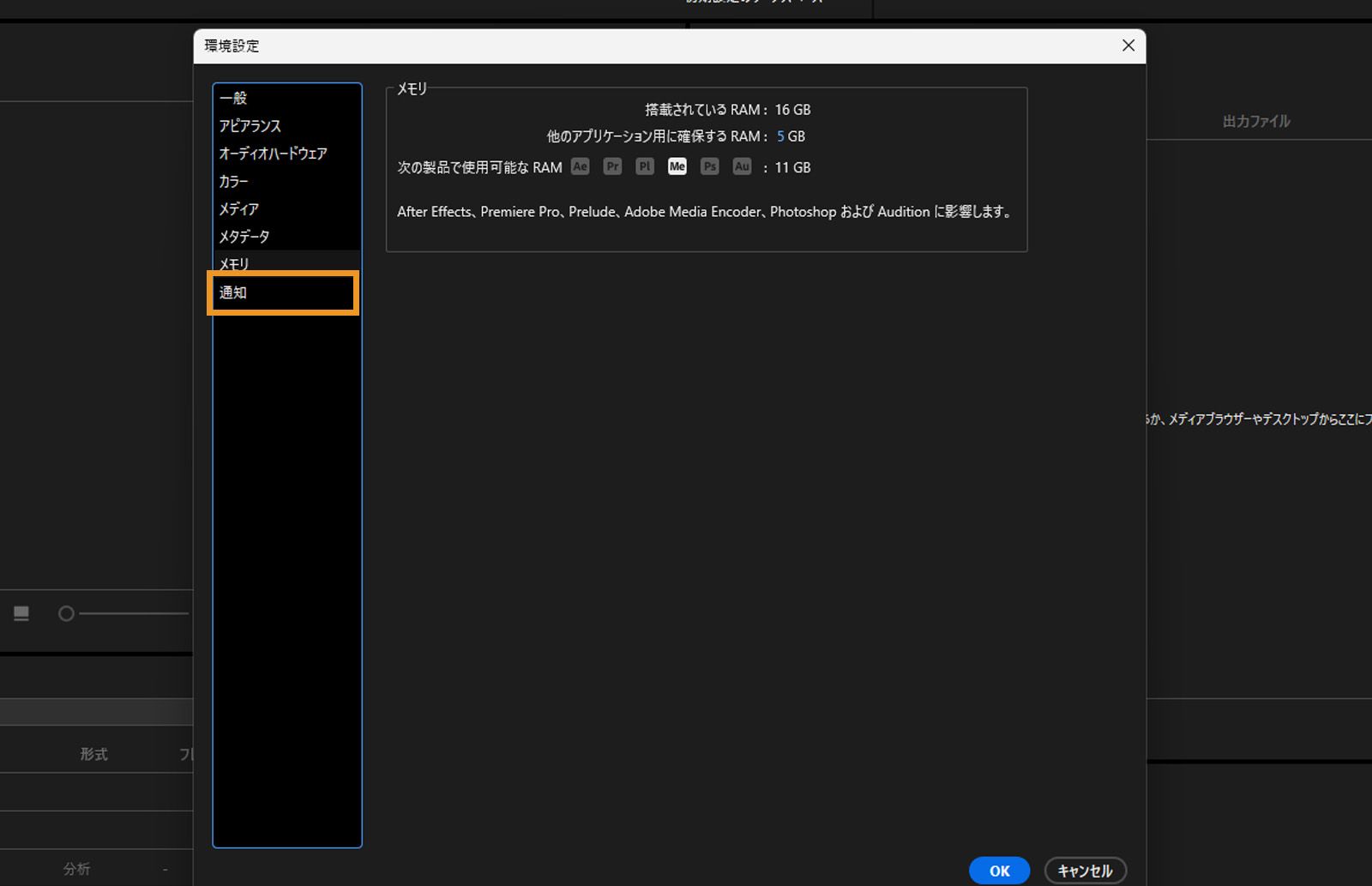Open the メディア preferences page
Viewport: 1372px width, 886px height.
coord(238,208)
